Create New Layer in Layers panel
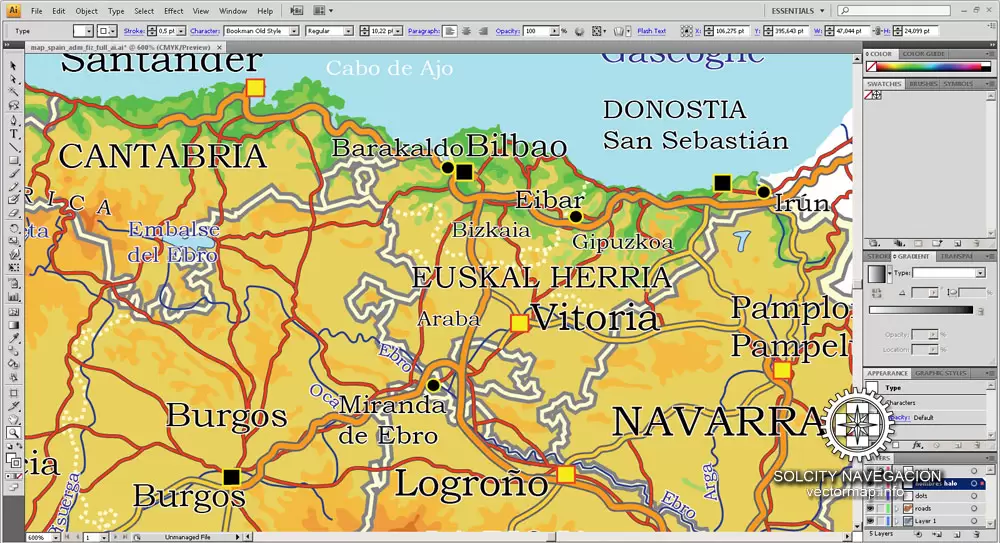1000x543 pixels. [x=957, y=533]
